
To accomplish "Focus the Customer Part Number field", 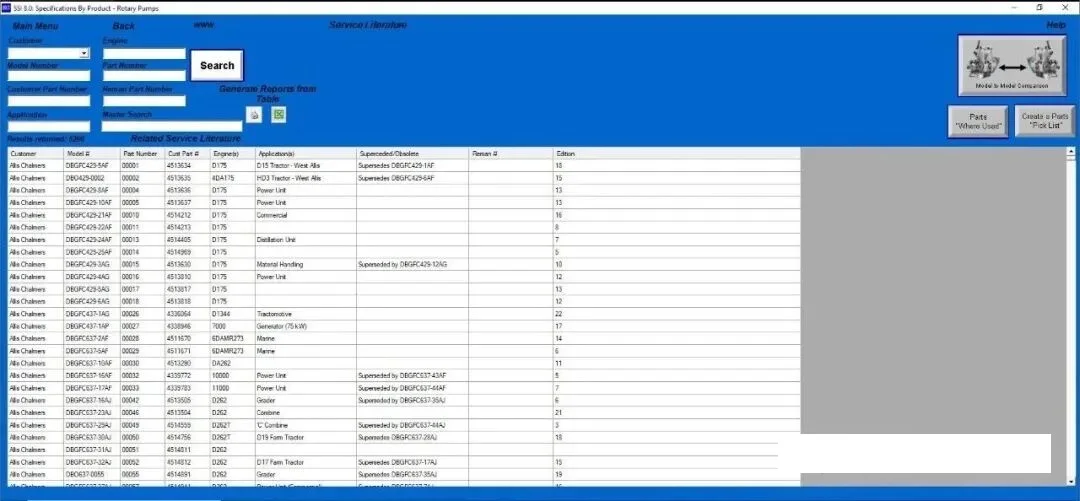I will click(49, 101).
